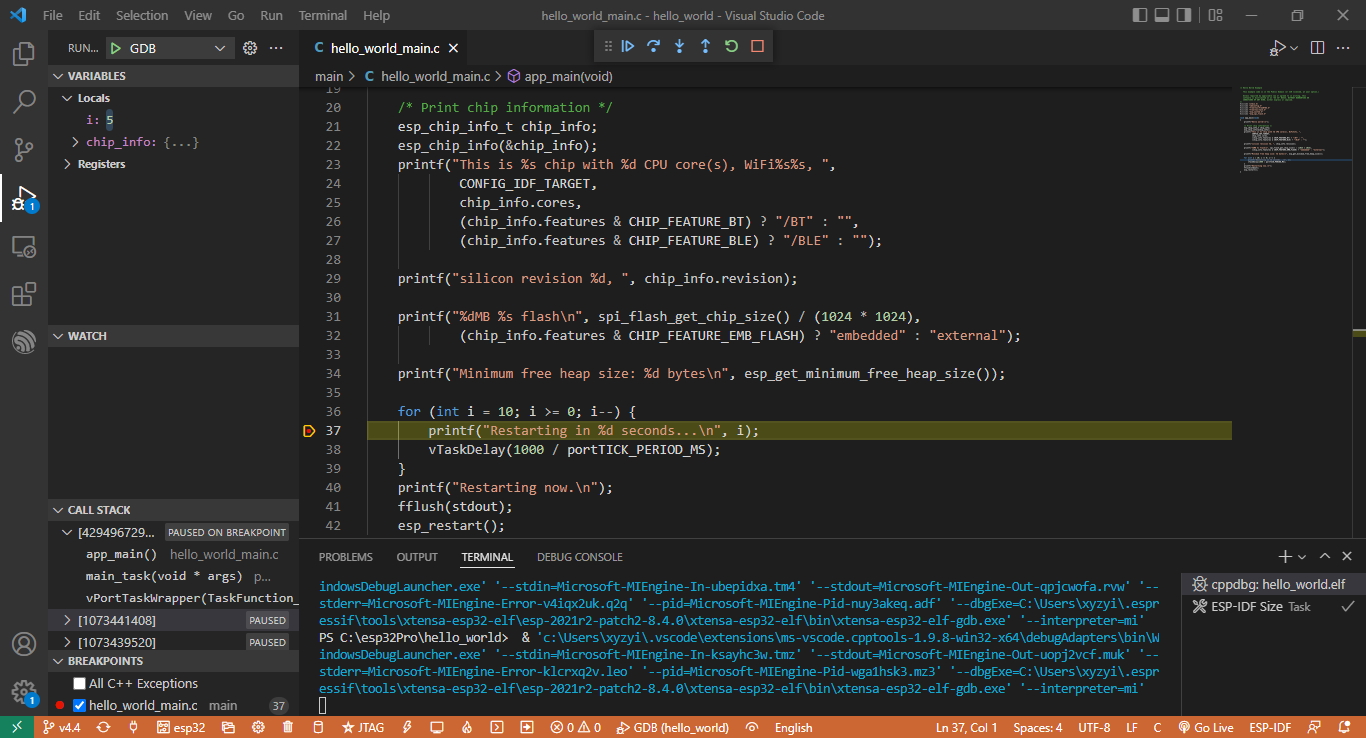Open the Source Control view

click(24, 150)
